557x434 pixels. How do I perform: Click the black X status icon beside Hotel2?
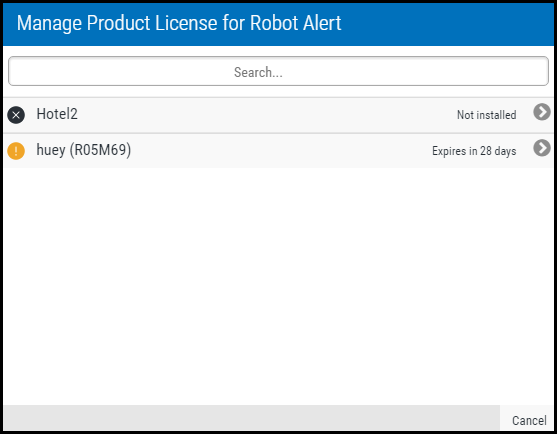coord(16,115)
